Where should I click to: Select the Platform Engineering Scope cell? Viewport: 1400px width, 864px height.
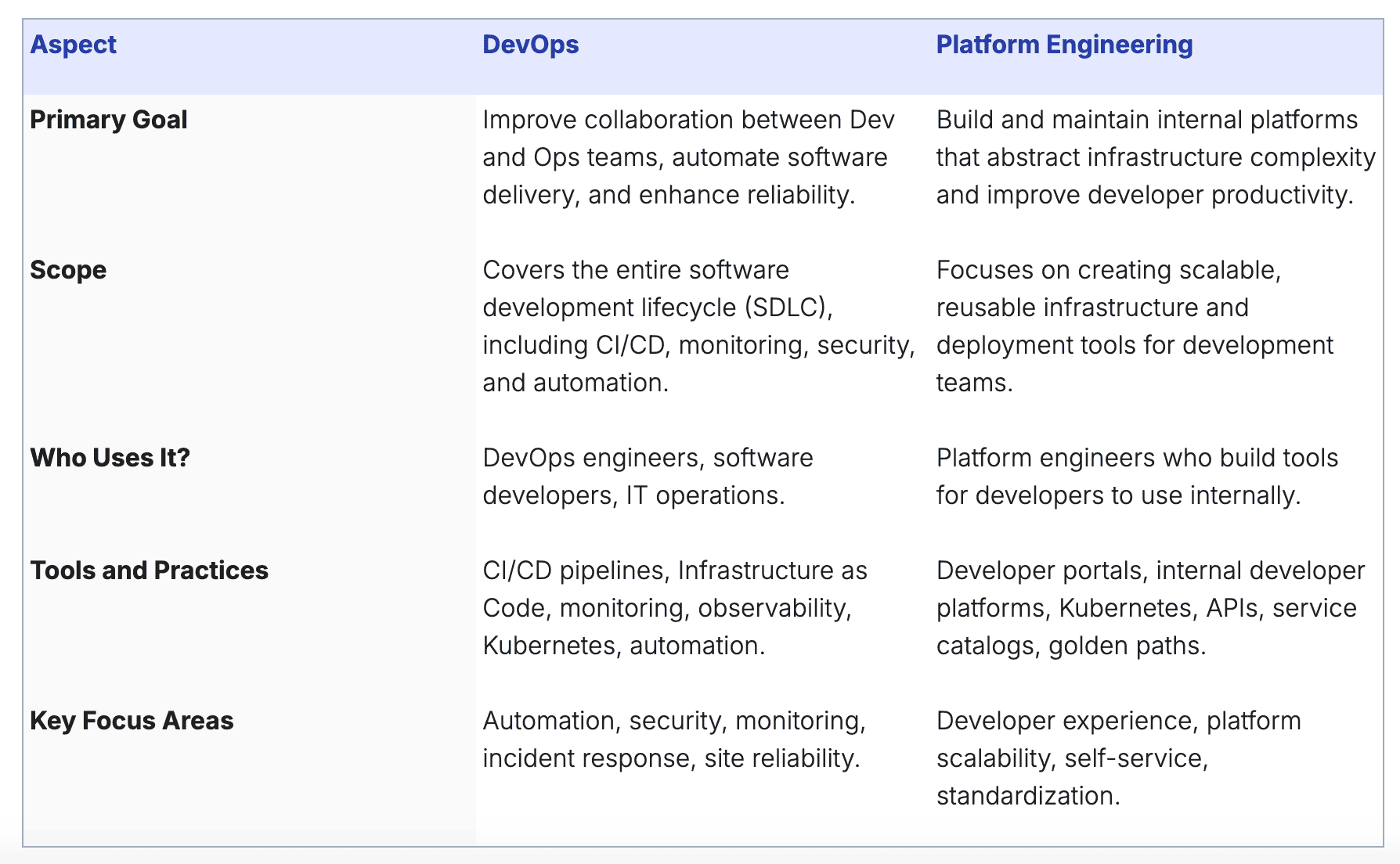click(x=1135, y=327)
